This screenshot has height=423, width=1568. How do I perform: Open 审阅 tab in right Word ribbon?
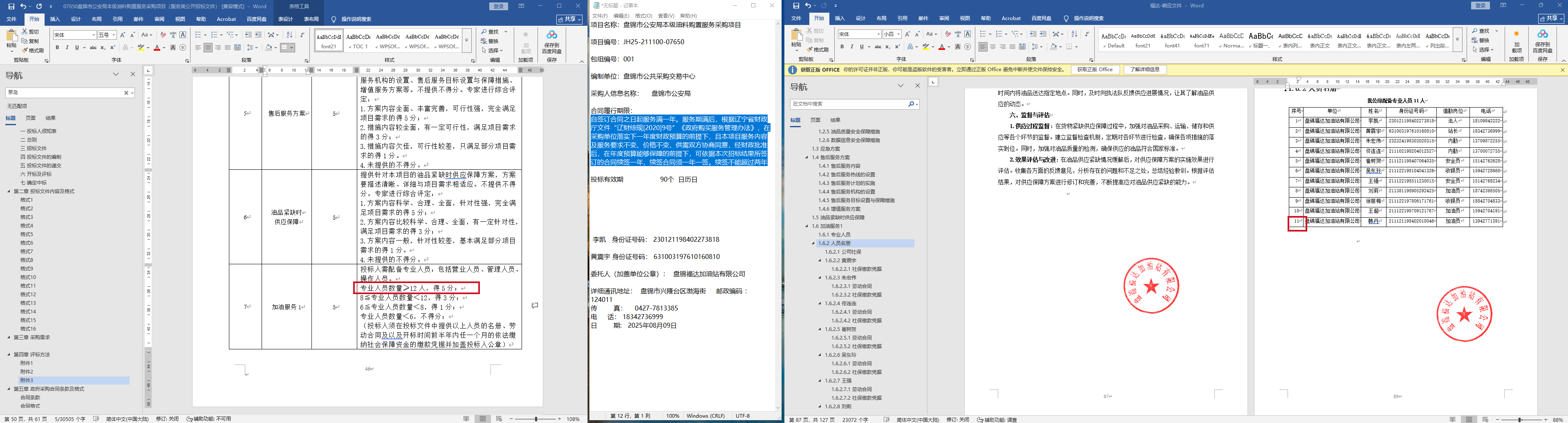(944, 18)
